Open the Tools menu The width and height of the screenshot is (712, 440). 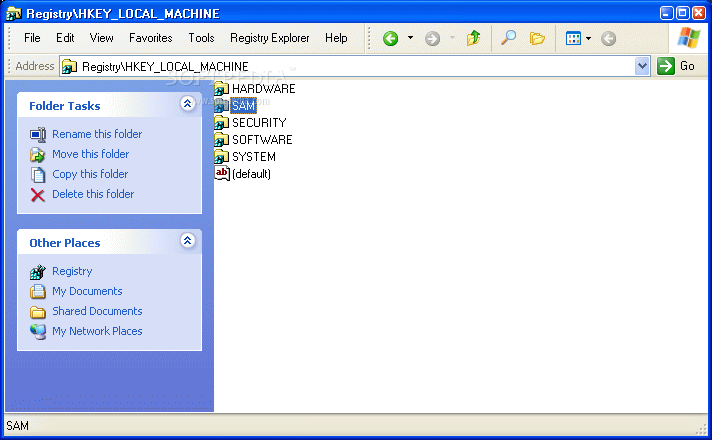coord(201,38)
